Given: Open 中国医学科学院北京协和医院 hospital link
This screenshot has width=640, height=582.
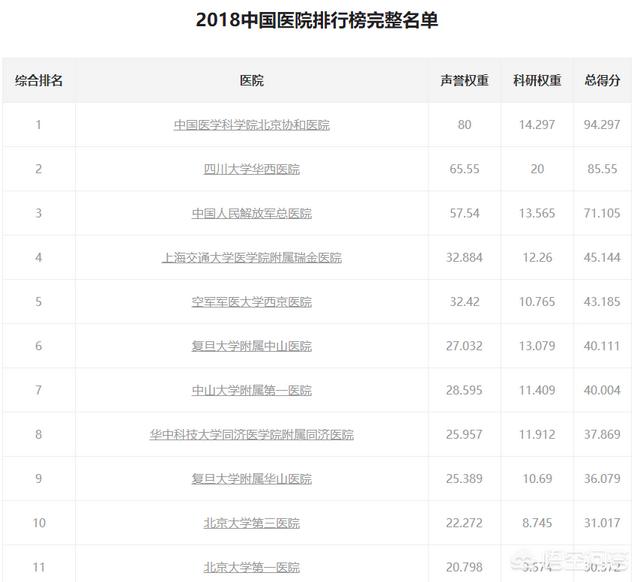Looking at the screenshot, I should [x=252, y=124].
